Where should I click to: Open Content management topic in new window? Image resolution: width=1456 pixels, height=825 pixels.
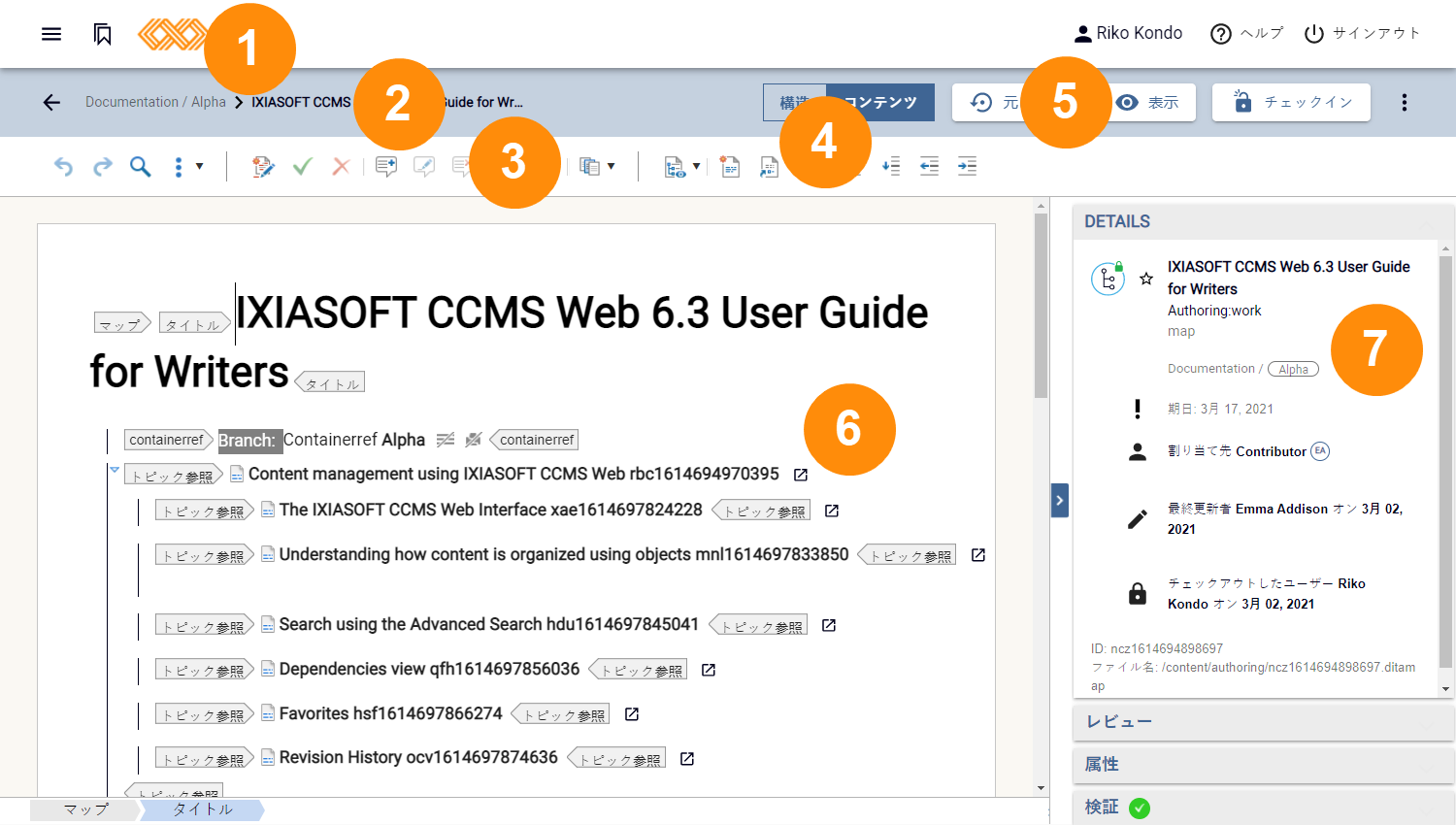(801, 475)
